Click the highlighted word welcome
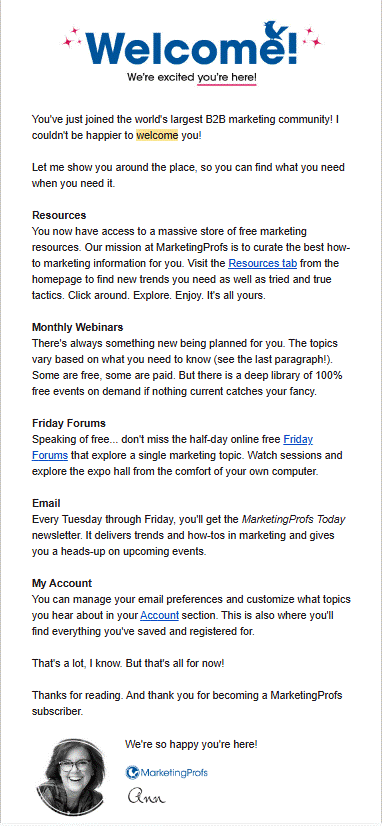 click(x=157, y=135)
